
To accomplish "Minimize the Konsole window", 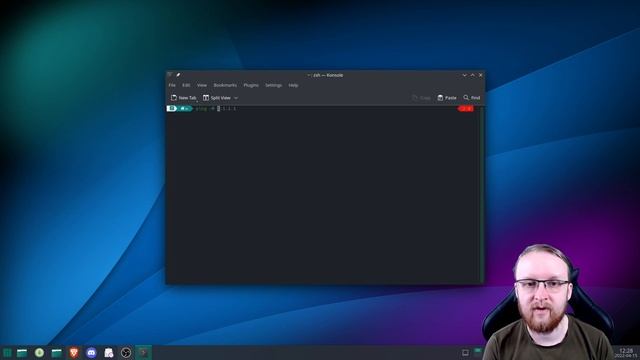I will (464, 75).
